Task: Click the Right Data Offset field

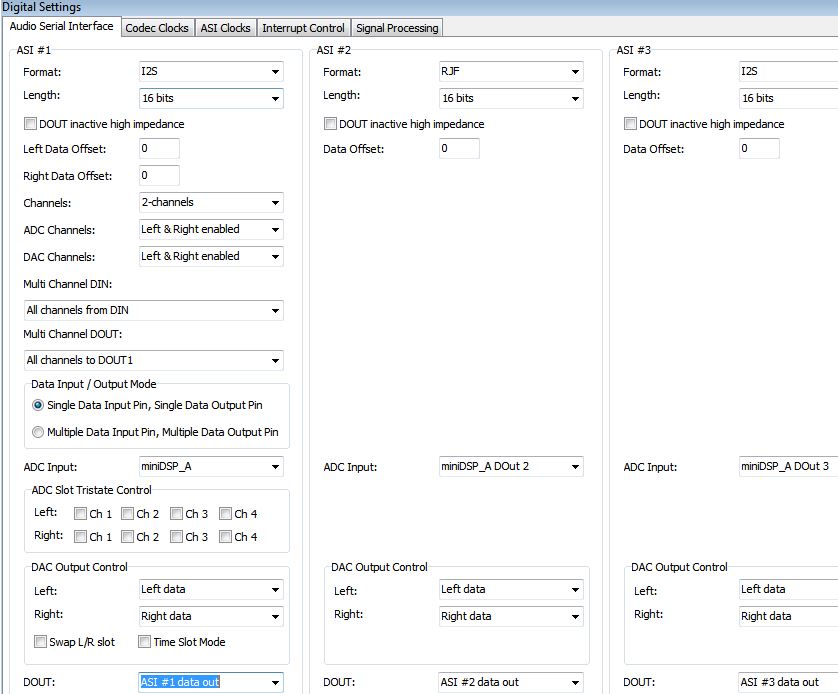Action: tap(159, 176)
